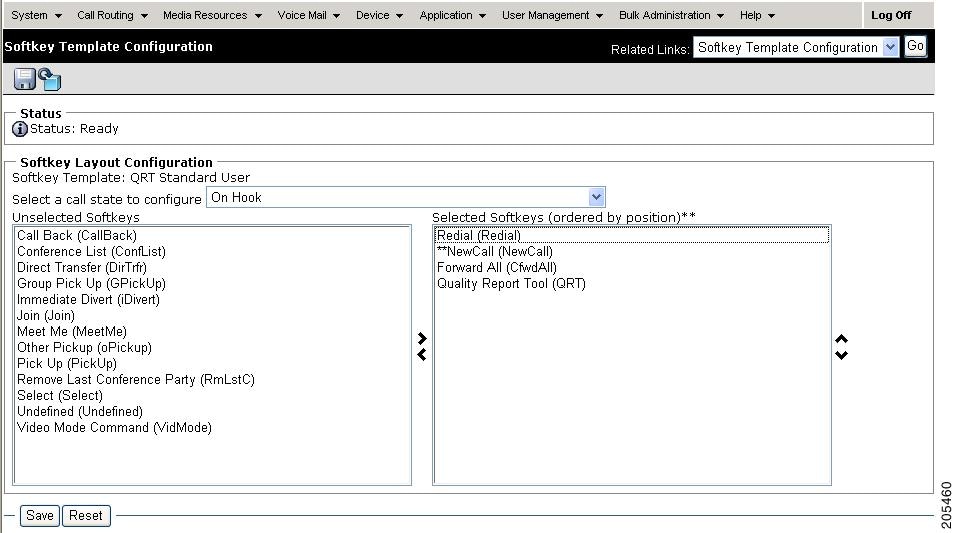Open the Device menu
956x533 pixels.
coord(379,15)
